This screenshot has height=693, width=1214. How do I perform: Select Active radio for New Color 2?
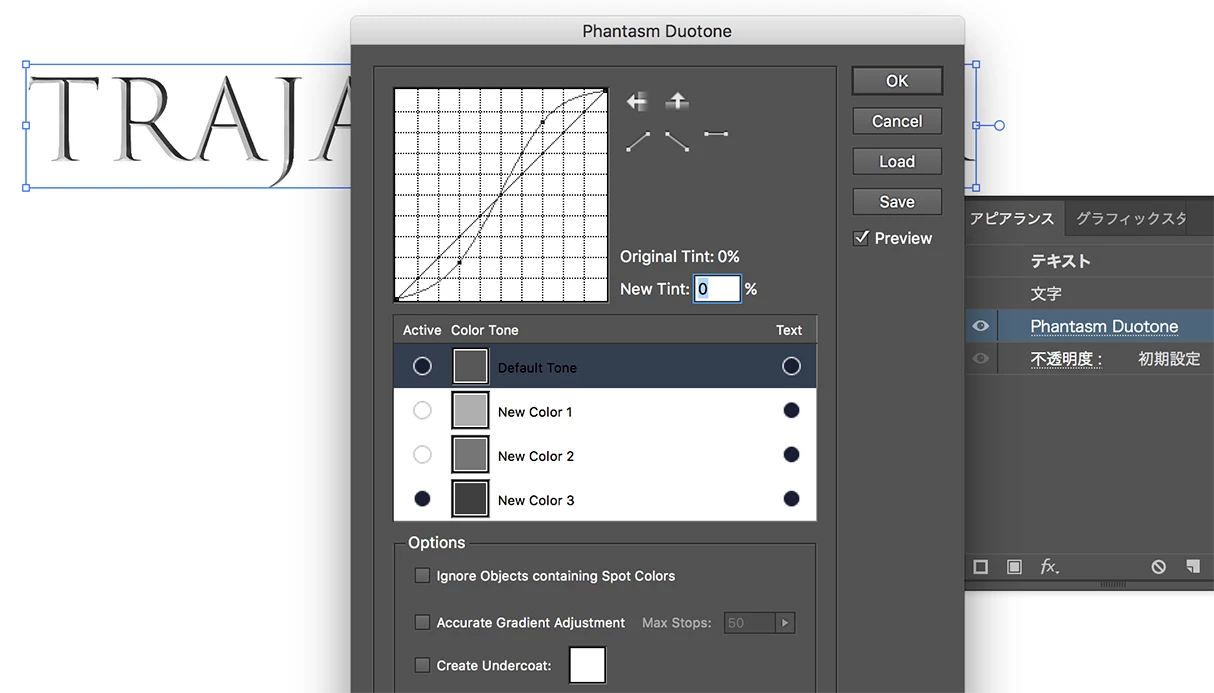422,454
